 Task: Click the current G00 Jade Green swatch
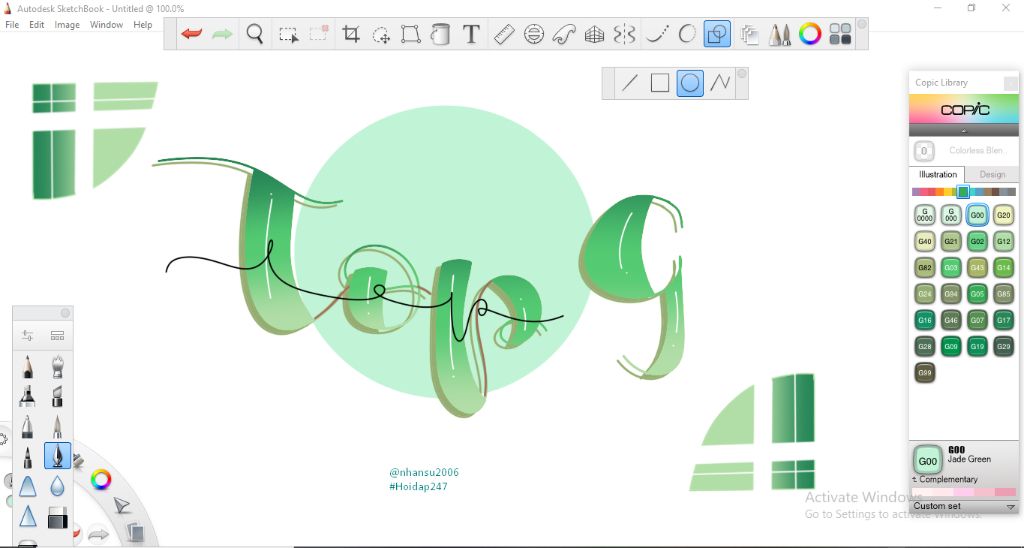click(x=927, y=460)
